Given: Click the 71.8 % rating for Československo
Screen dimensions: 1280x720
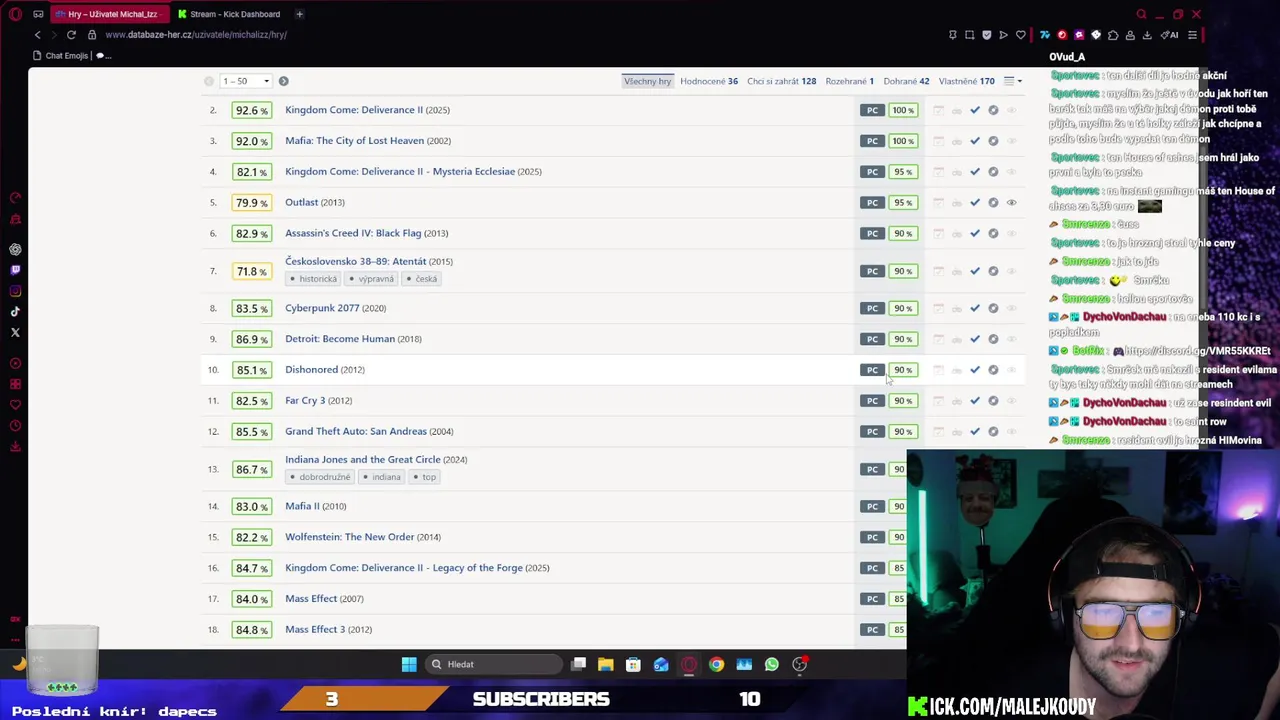Looking at the screenshot, I should pyautogui.click(x=251, y=271).
